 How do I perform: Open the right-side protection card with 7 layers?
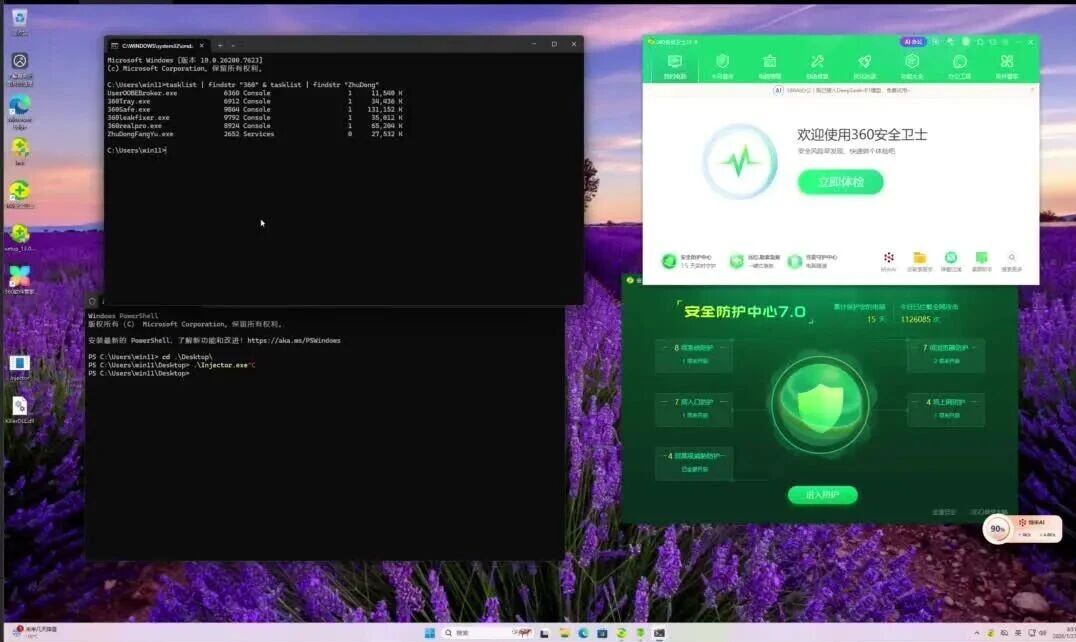point(946,354)
